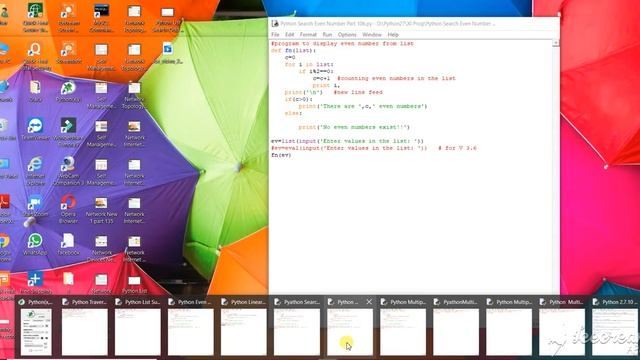This screenshot has height=360, width=640.
Task: Select Quick Heal Golden Browser icon
Action: pos(35,18)
